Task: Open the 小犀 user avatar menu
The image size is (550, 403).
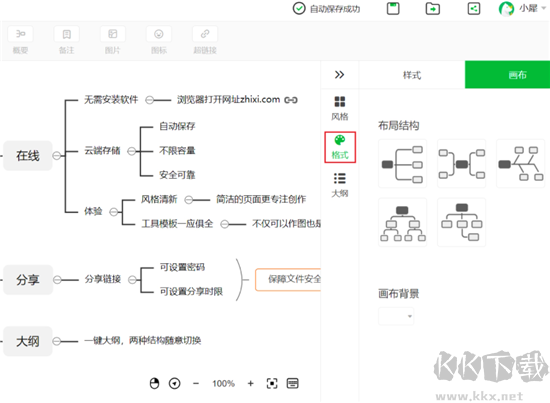Action: point(522,8)
